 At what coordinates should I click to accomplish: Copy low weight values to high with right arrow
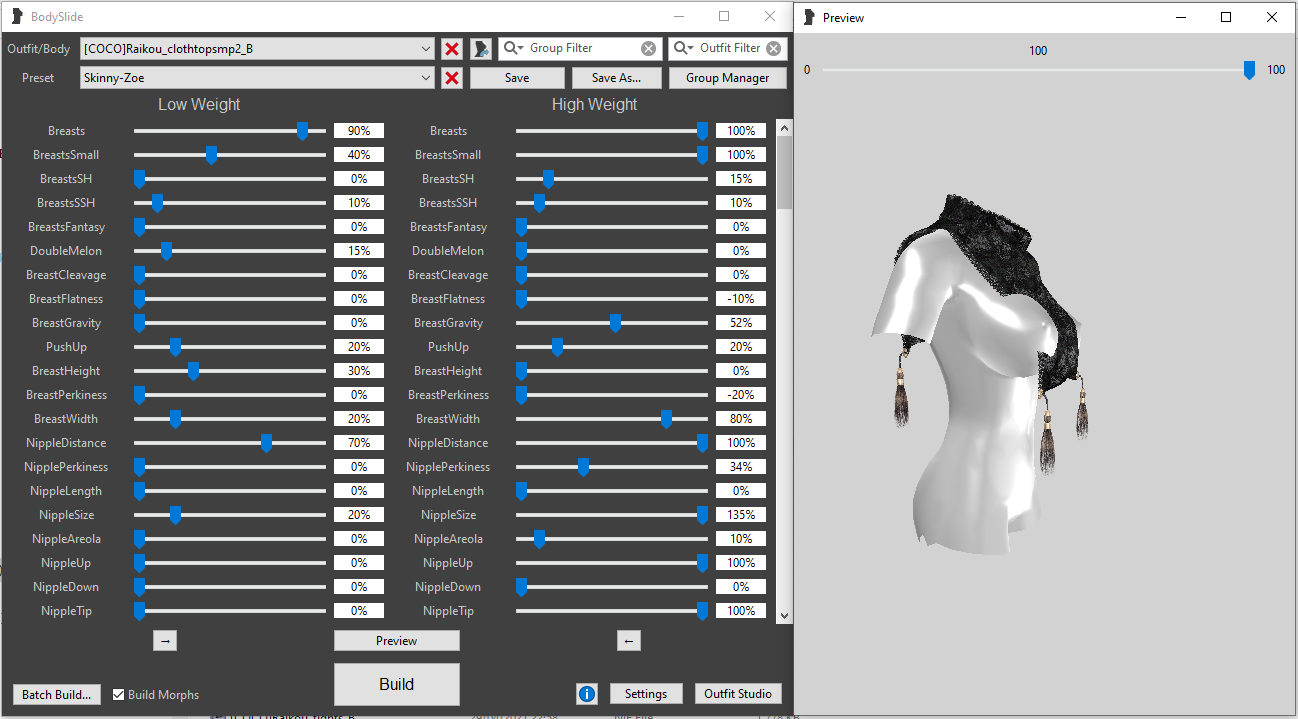[x=165, y=641]
